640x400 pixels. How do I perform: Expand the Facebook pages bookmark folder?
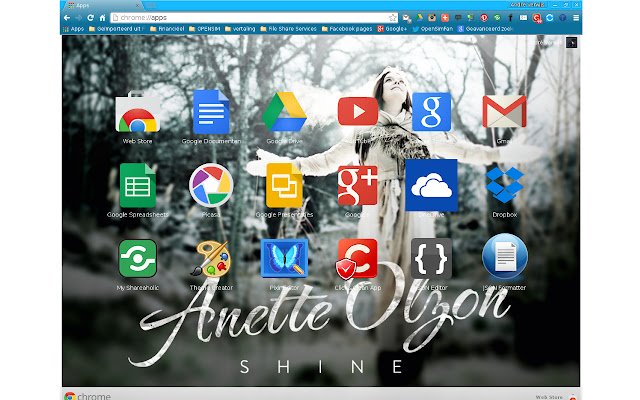pos(347,29)
